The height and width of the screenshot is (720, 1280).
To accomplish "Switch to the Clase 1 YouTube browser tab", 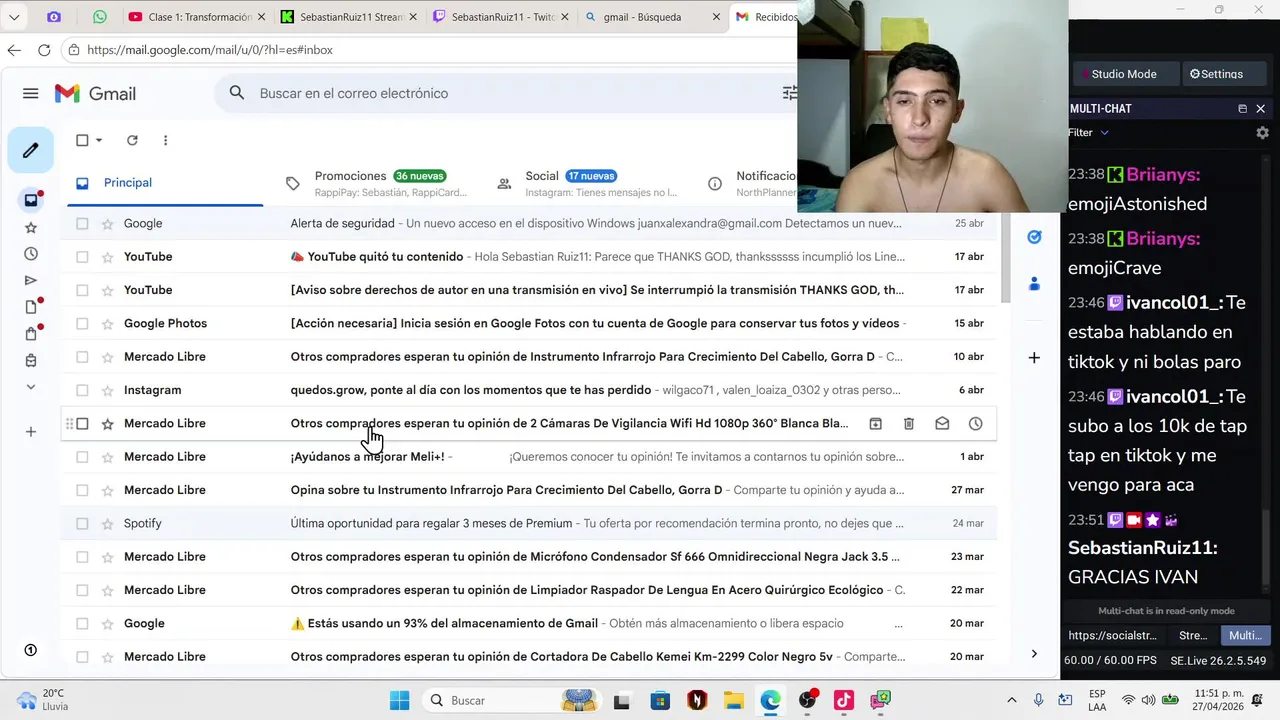I will (197, 17).
